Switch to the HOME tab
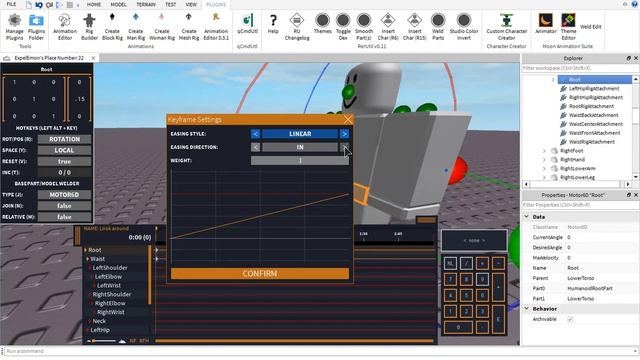640x360 pixels. coord(93,4)
